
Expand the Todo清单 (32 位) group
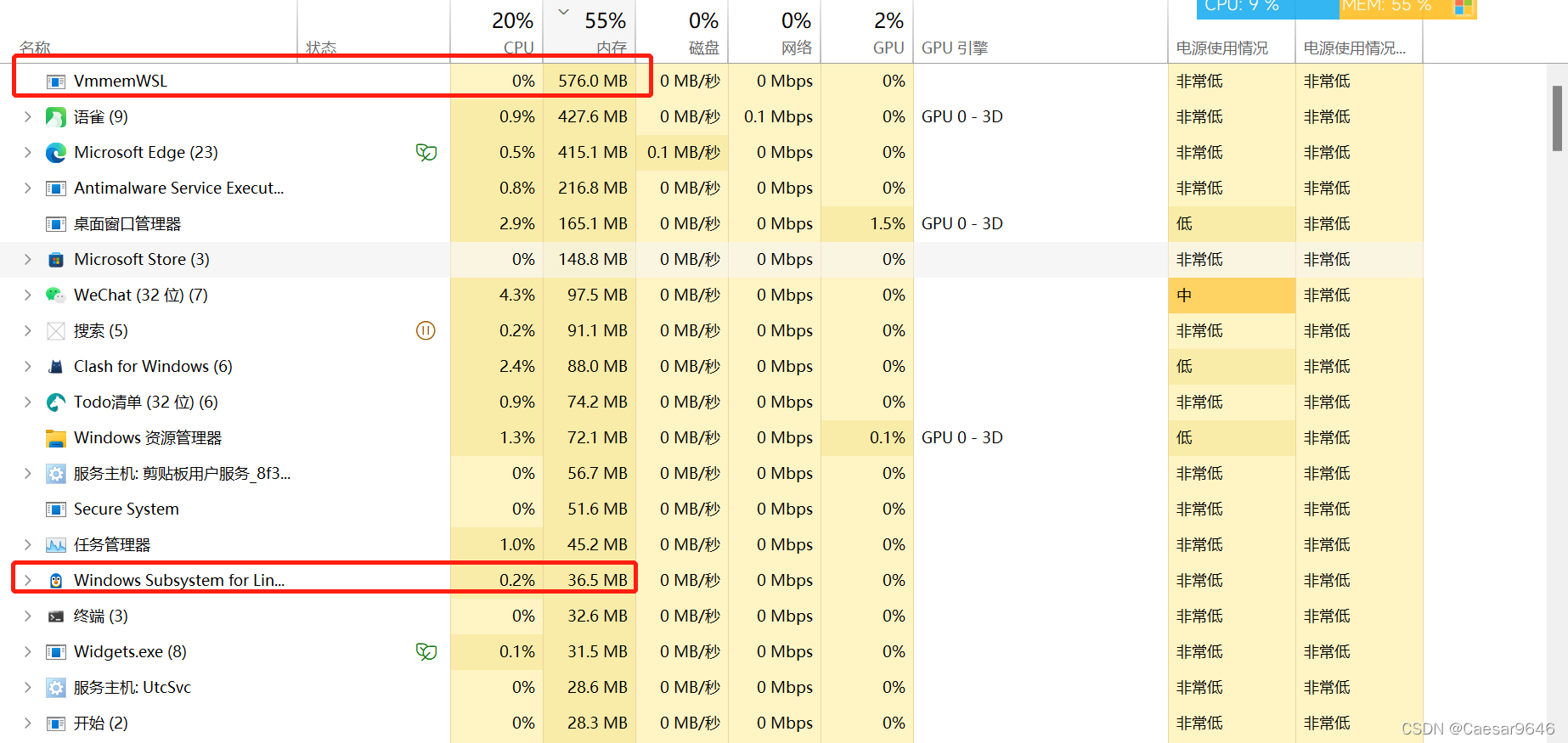pos(27,402)
